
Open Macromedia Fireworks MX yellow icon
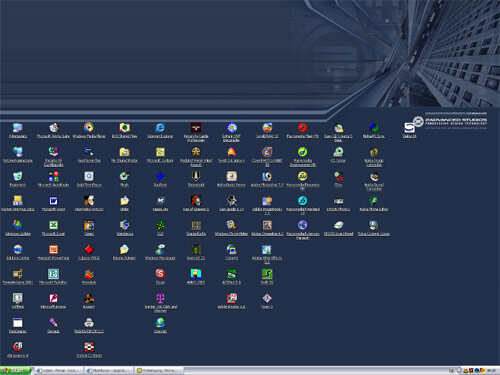pyautogui.click(x=302, y=177)
